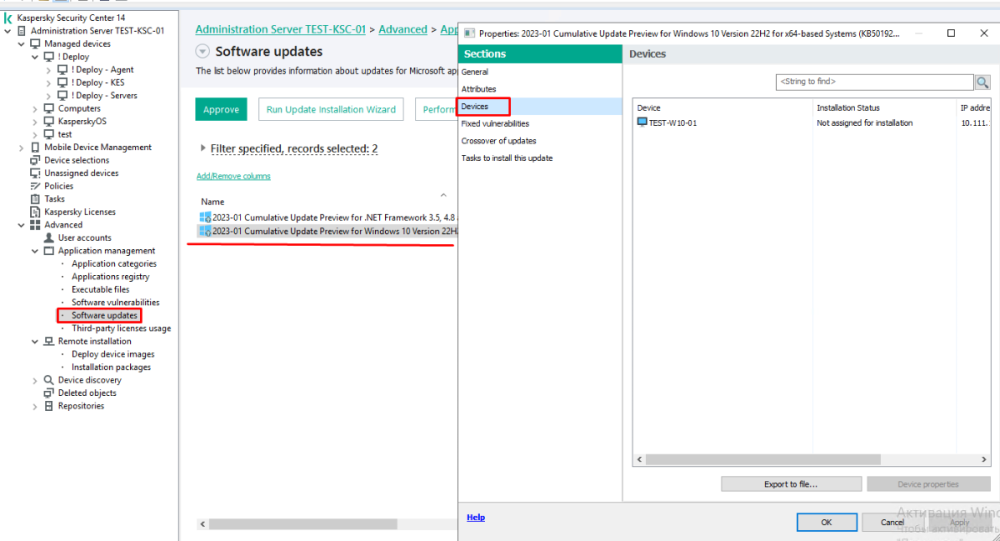Click the Kaspersky Security Center 14 logo icon
This screenshot has height=541, width=1000.
[x=8, y=19]
